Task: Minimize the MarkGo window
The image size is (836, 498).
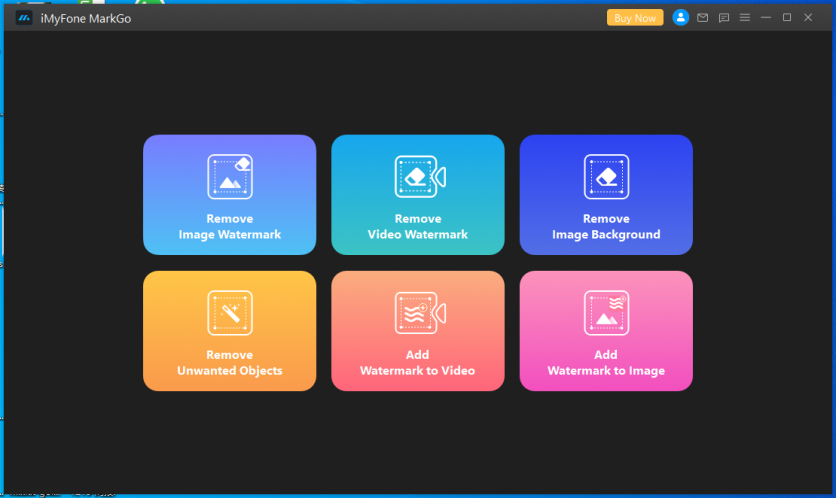Action: 766,18
